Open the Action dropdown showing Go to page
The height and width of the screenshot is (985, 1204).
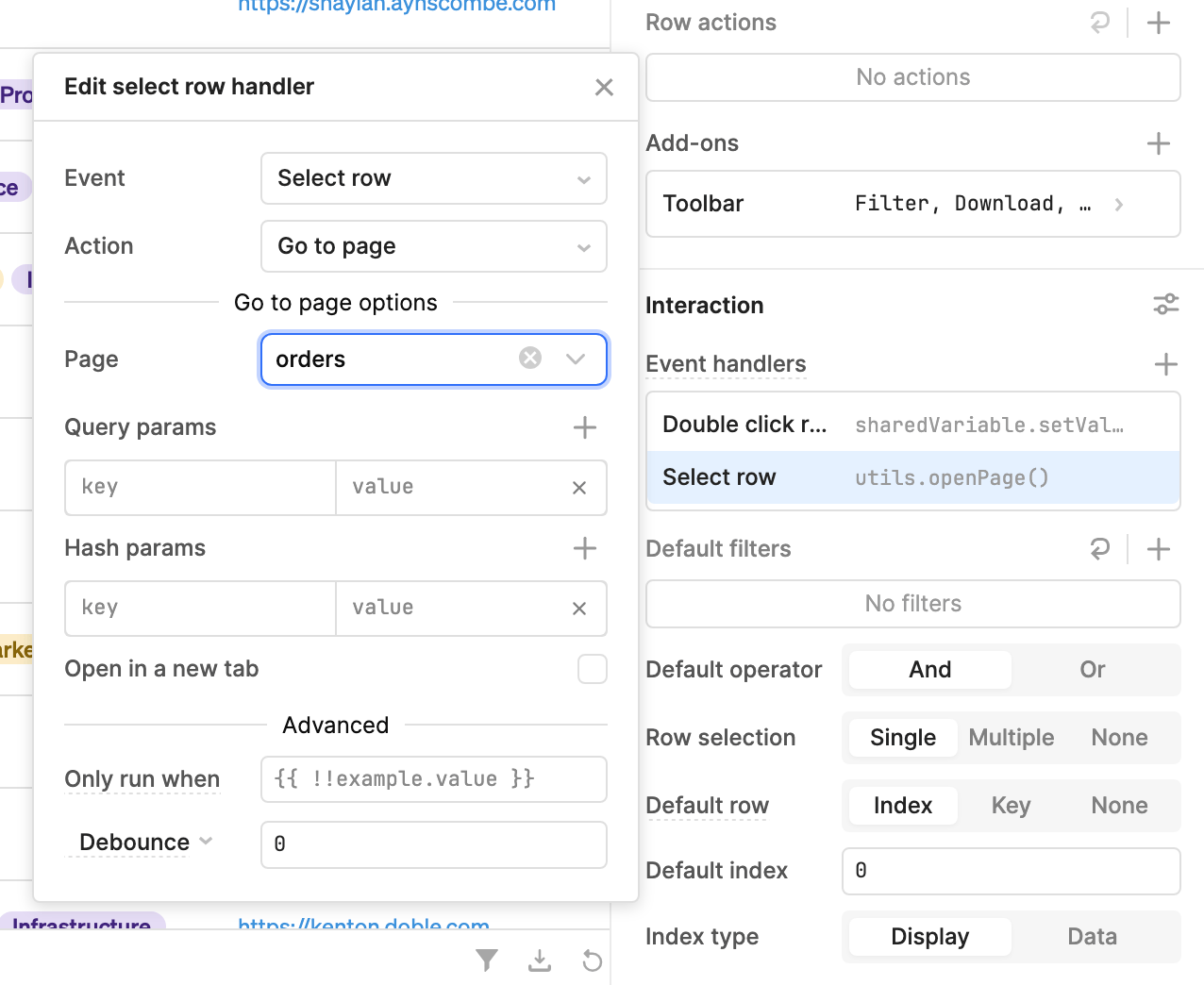coord(434,246)
